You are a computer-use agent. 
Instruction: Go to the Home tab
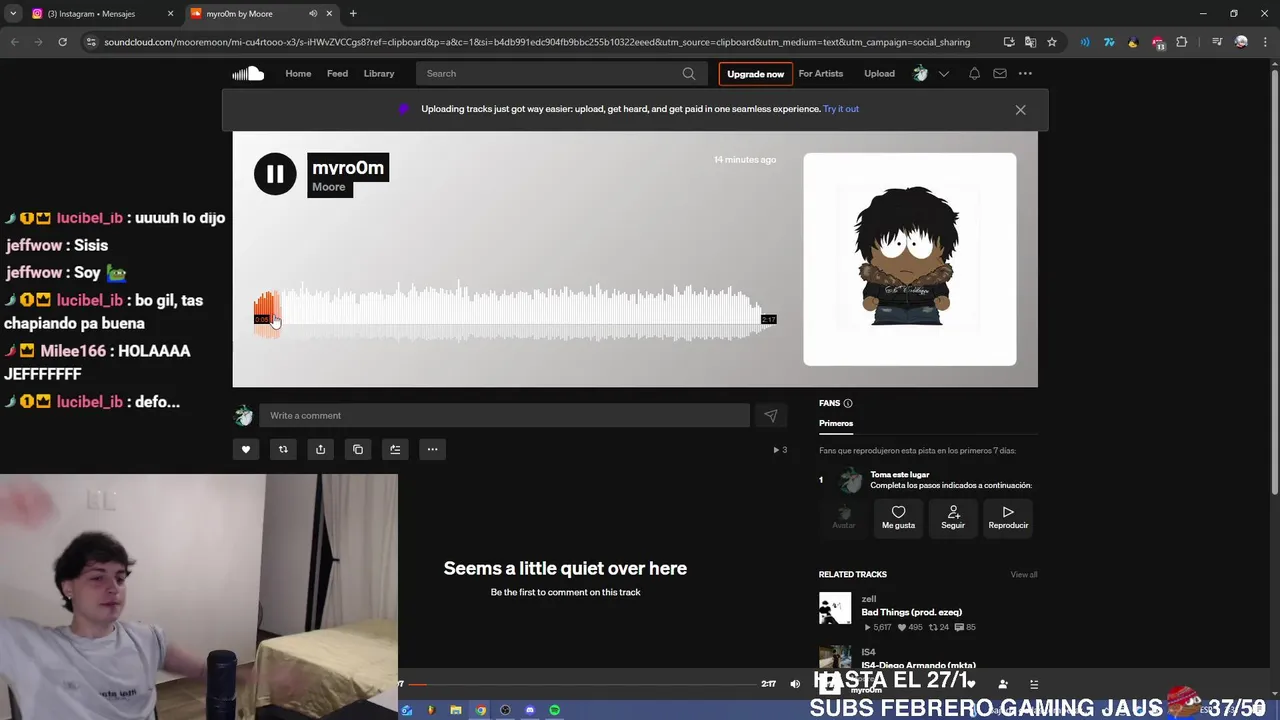pyautogui.click(x=298, y=73)
